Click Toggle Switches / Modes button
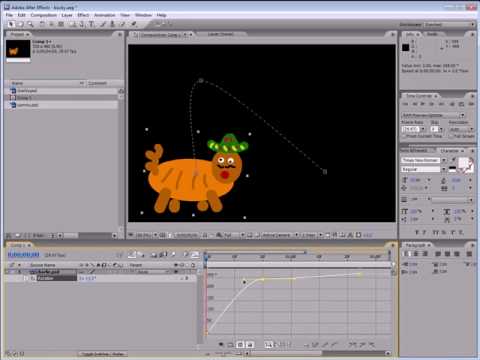The width and height of the screenshot is (480, 360). (104, 354)
